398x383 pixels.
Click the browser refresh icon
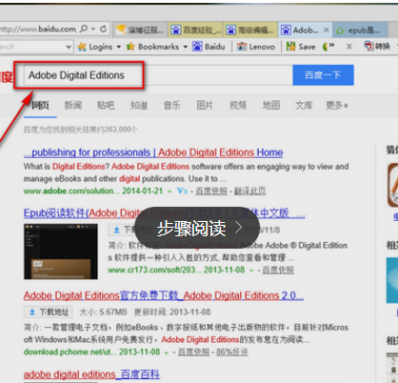[103, 29]
